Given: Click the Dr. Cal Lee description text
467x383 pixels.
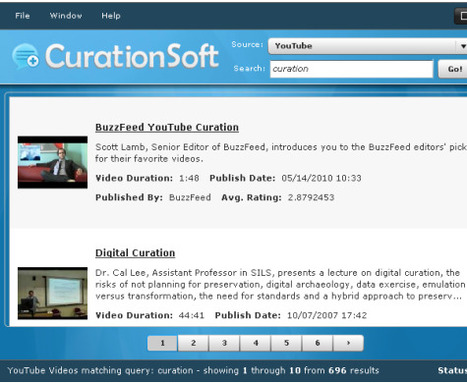Looking at the screenshot, I should pos(280,284).
